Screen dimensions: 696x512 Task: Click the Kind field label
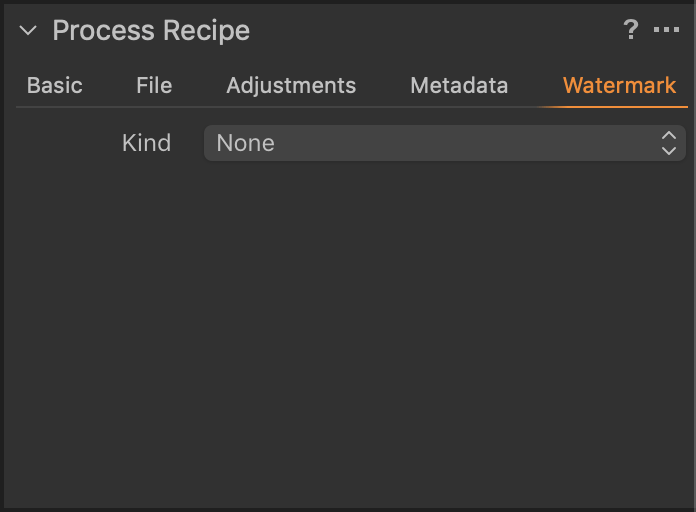point(146,143)
